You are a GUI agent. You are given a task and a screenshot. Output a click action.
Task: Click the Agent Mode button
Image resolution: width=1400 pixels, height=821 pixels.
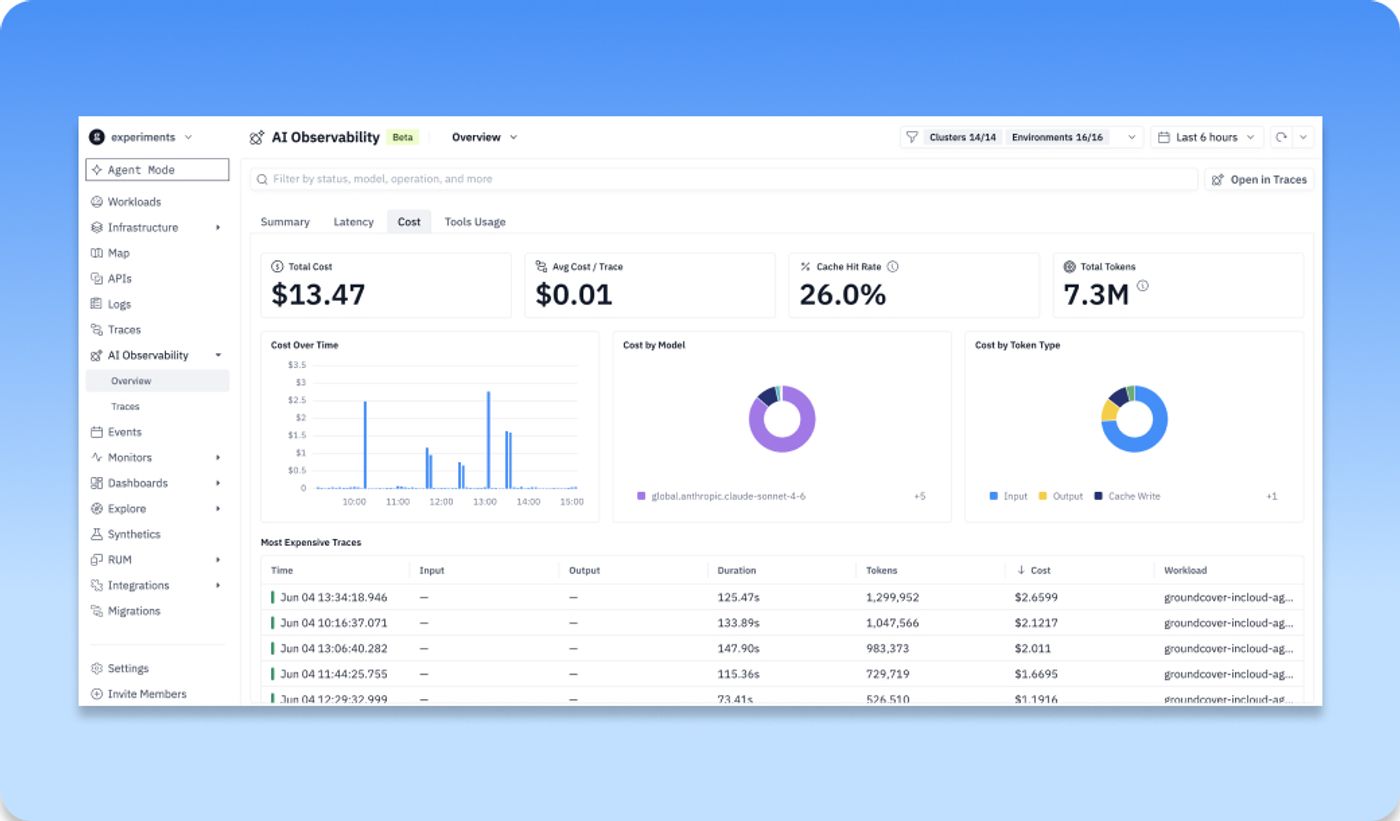[157, 170]
